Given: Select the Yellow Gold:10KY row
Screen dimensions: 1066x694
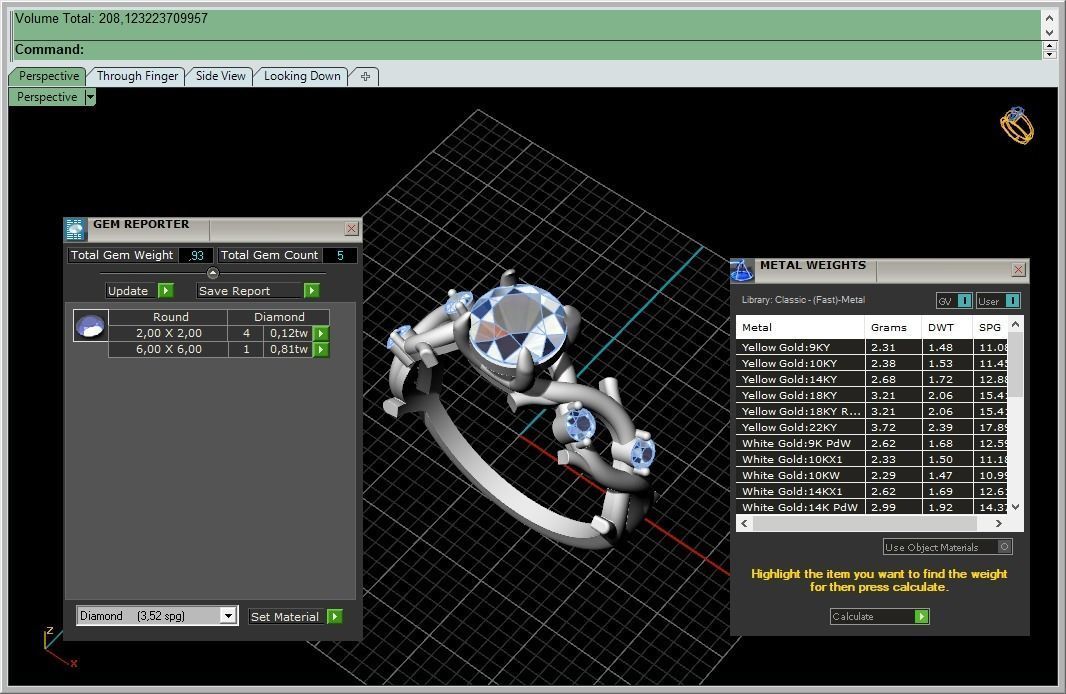Looking at the screenshot, I should coord(872,364).
